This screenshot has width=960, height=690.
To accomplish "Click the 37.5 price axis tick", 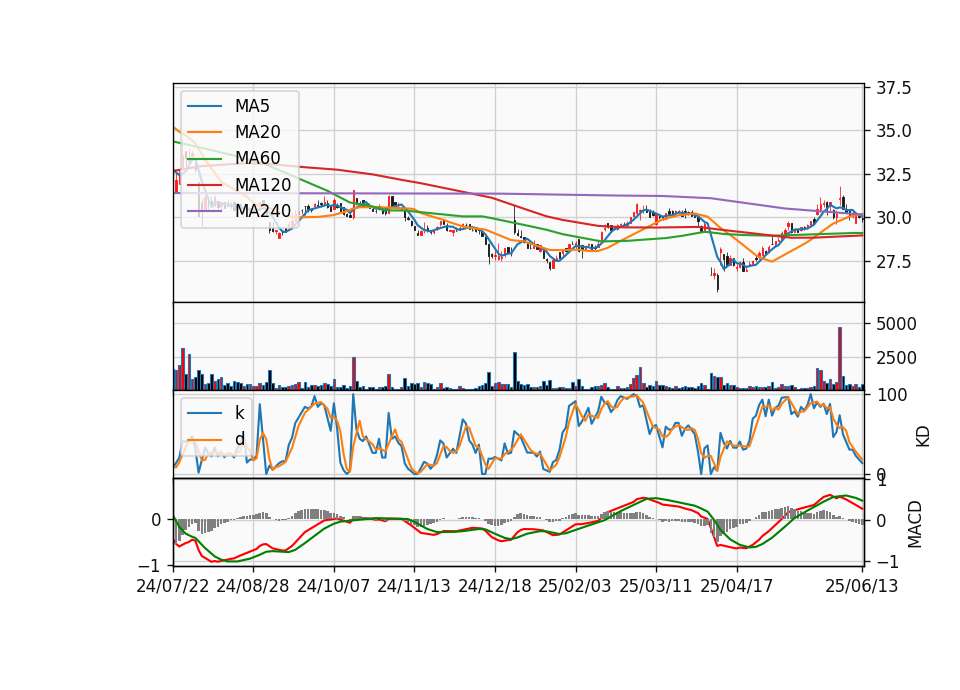I will 893,88.
